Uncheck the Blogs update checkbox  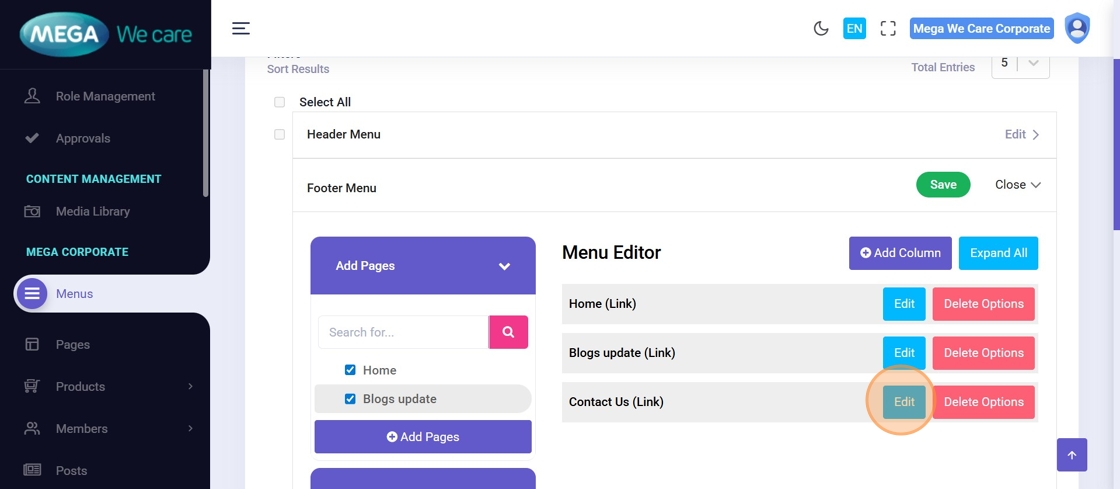click(x=350, y=399)
